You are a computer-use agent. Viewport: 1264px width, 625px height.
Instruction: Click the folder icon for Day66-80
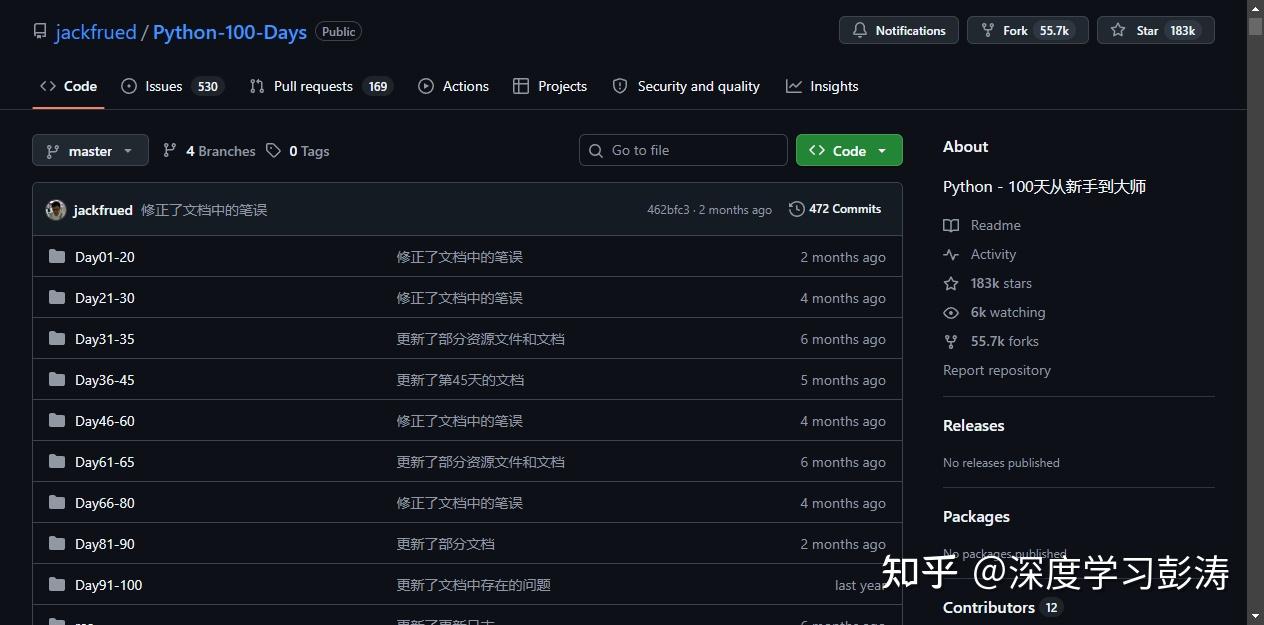tap(57, 503)
